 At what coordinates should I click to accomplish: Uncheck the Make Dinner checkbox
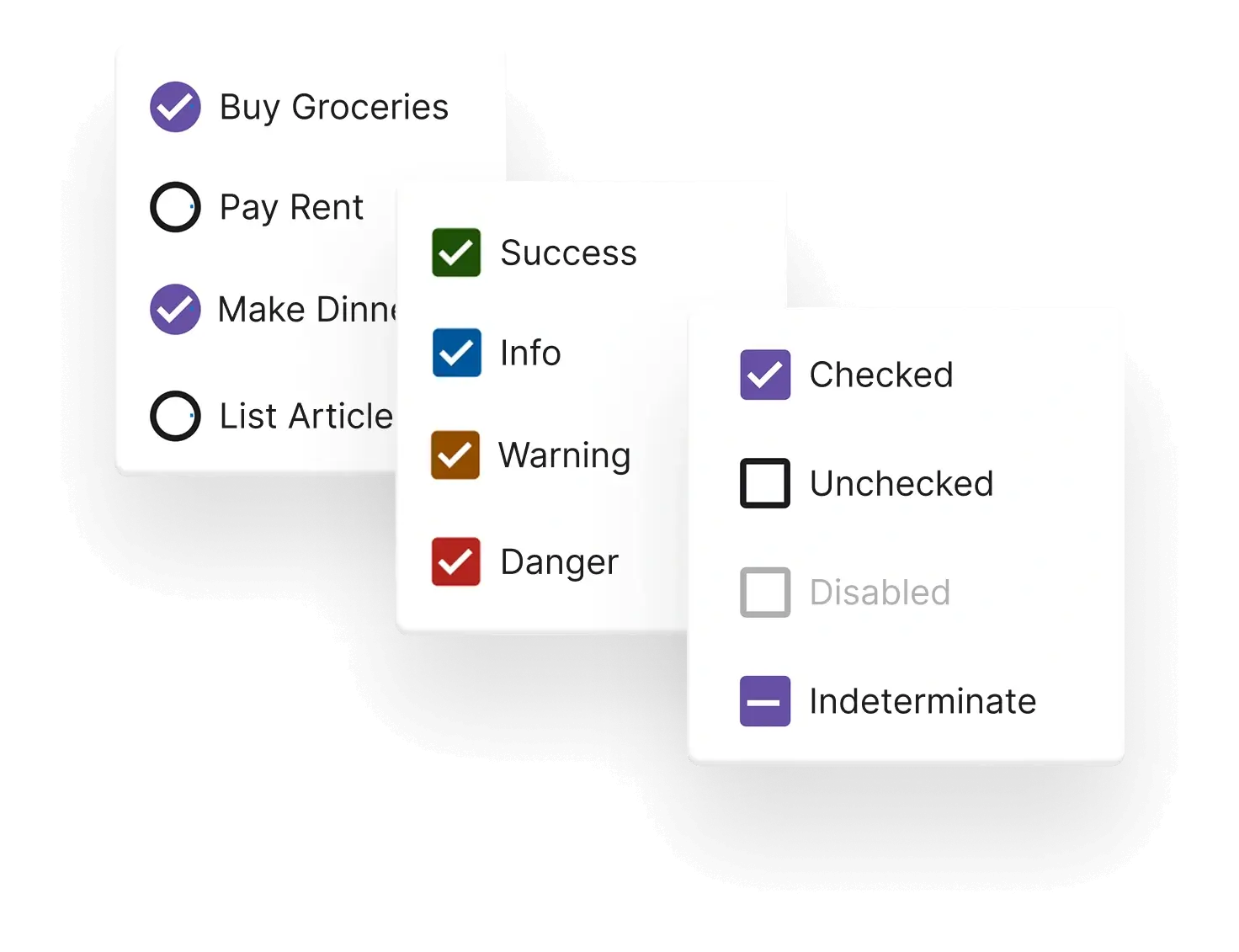coord(175,309)
